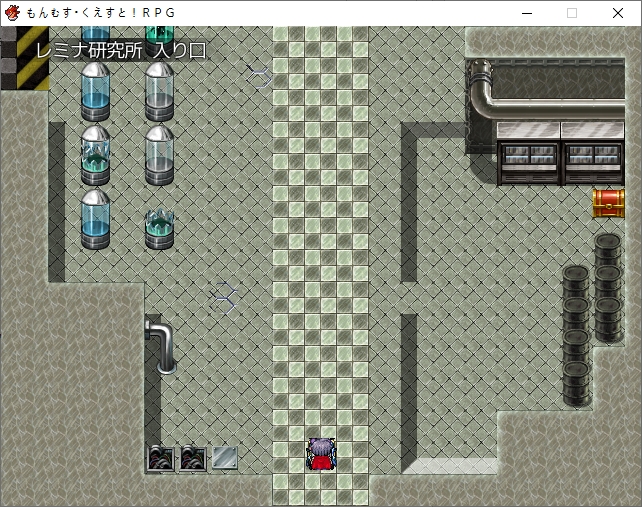
Task: Close the game window
Action: 618,13
